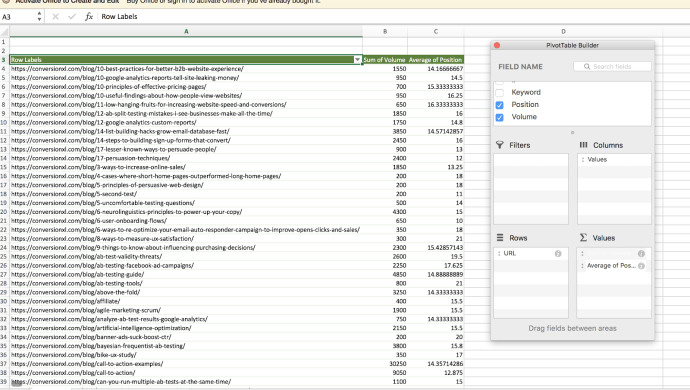Click the volume cell showing 1550
This screenshot has width=690, height=390.
point(385,69)
